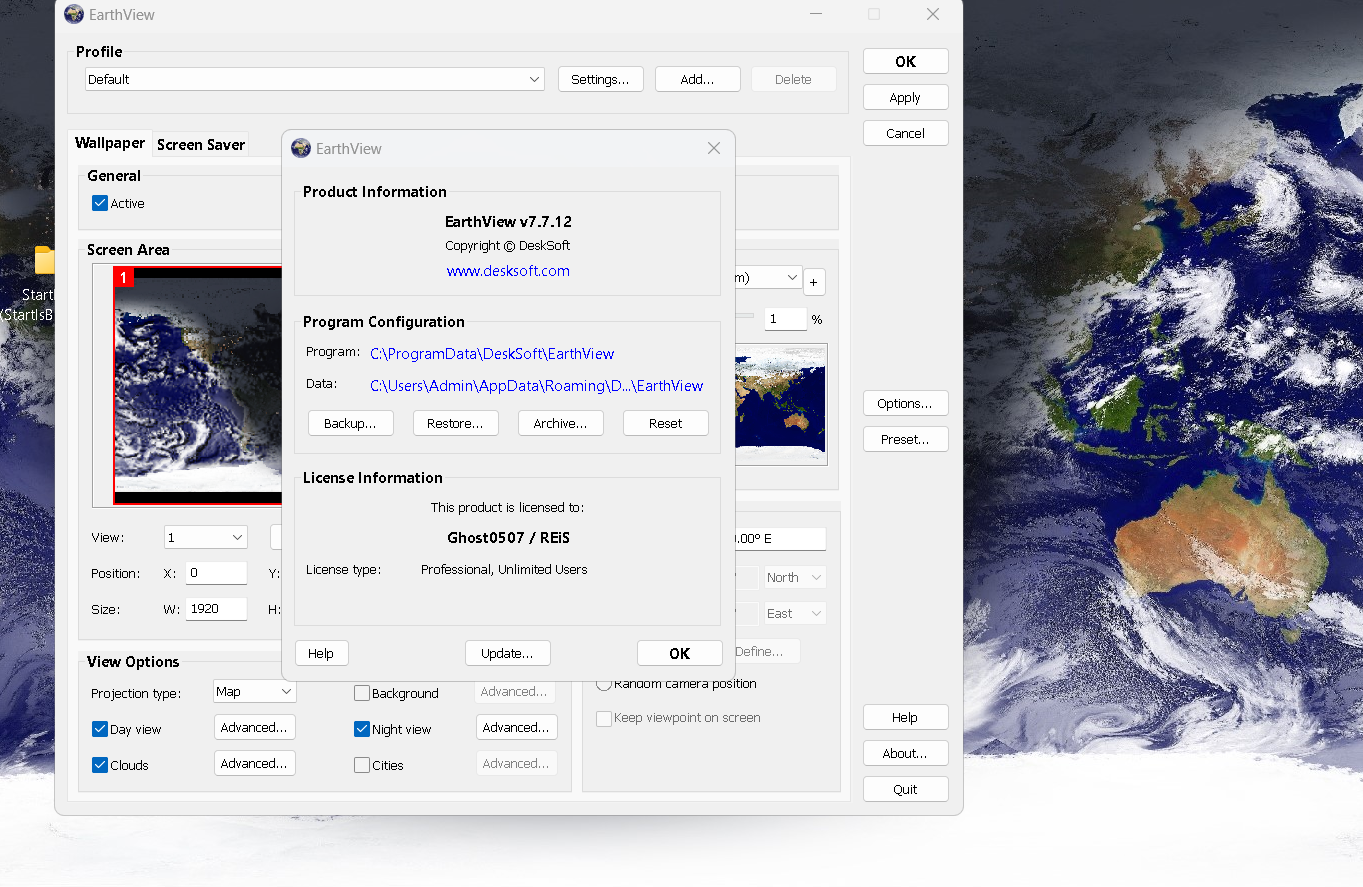This screenshot has width=1363, height=887.
Task: Click Help button in About dialog
Action: pos(321,653)
